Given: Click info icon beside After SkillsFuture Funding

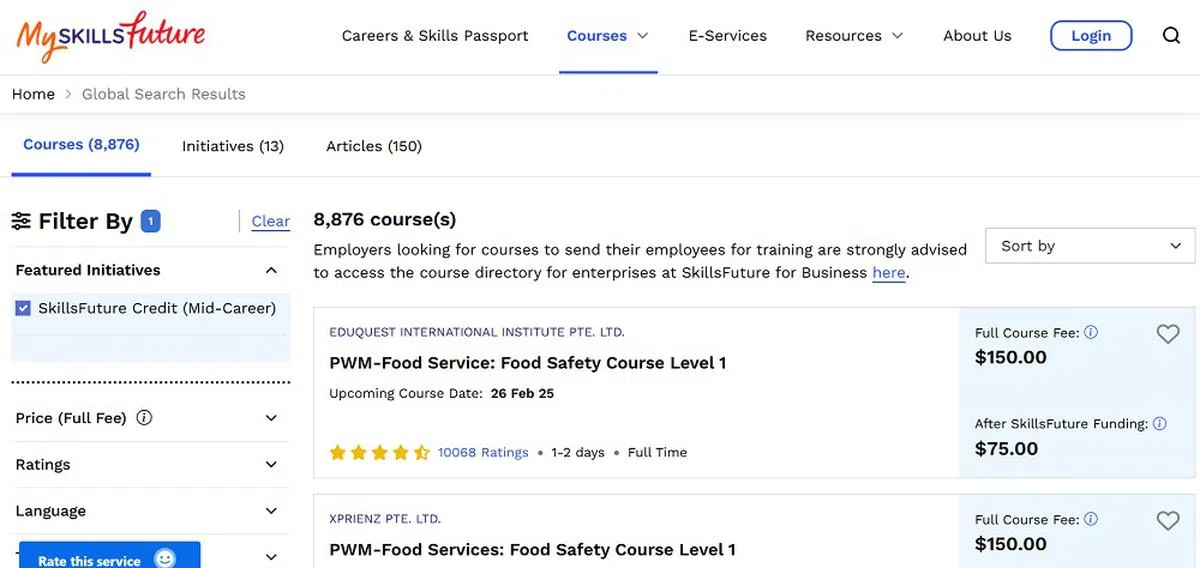Looking at the screenshot, I should (1160, 424).
